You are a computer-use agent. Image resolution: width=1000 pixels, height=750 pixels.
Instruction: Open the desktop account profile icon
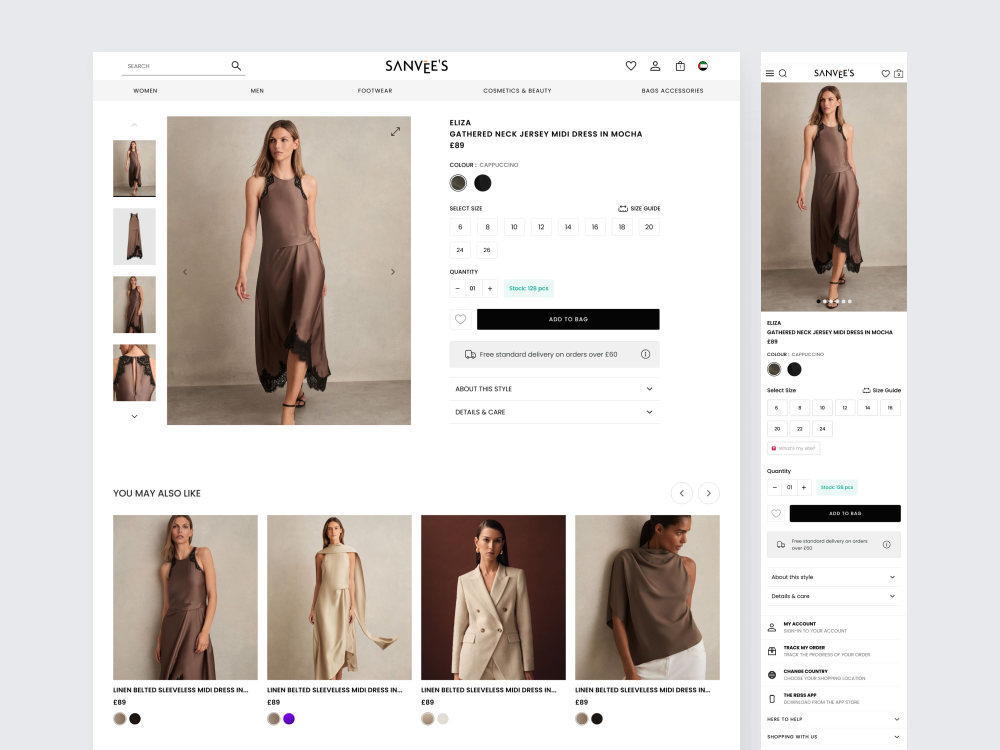(655, 66)
